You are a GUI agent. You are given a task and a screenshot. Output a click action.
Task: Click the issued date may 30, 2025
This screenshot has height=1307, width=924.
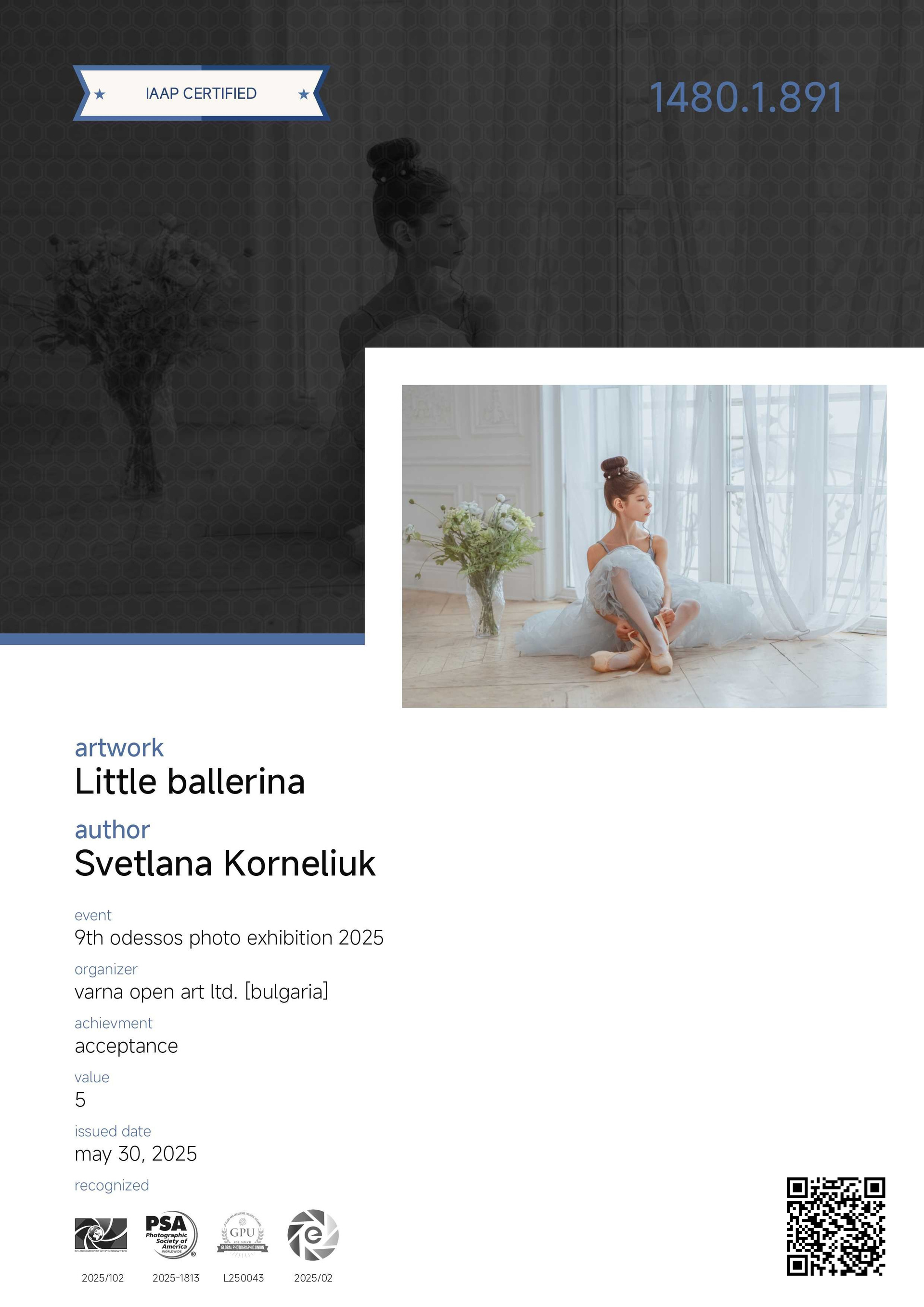coord(136,1154)
